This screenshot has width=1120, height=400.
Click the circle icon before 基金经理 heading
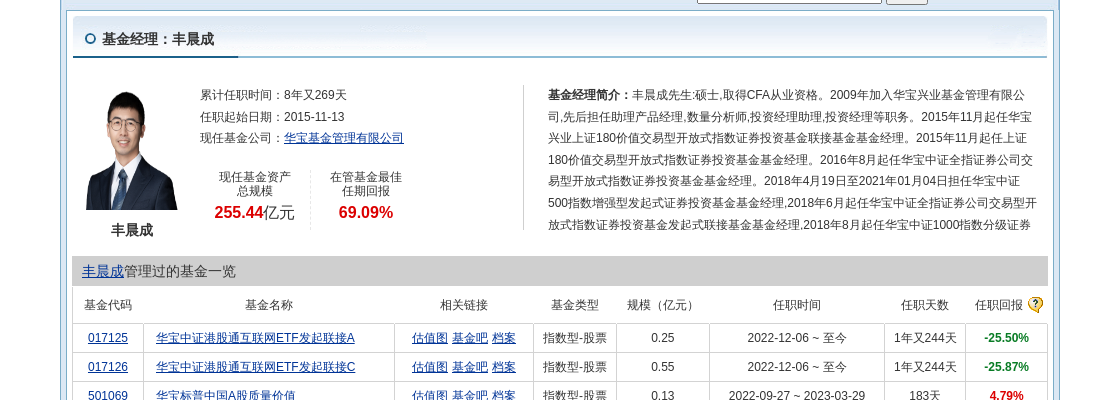(90, 39)
